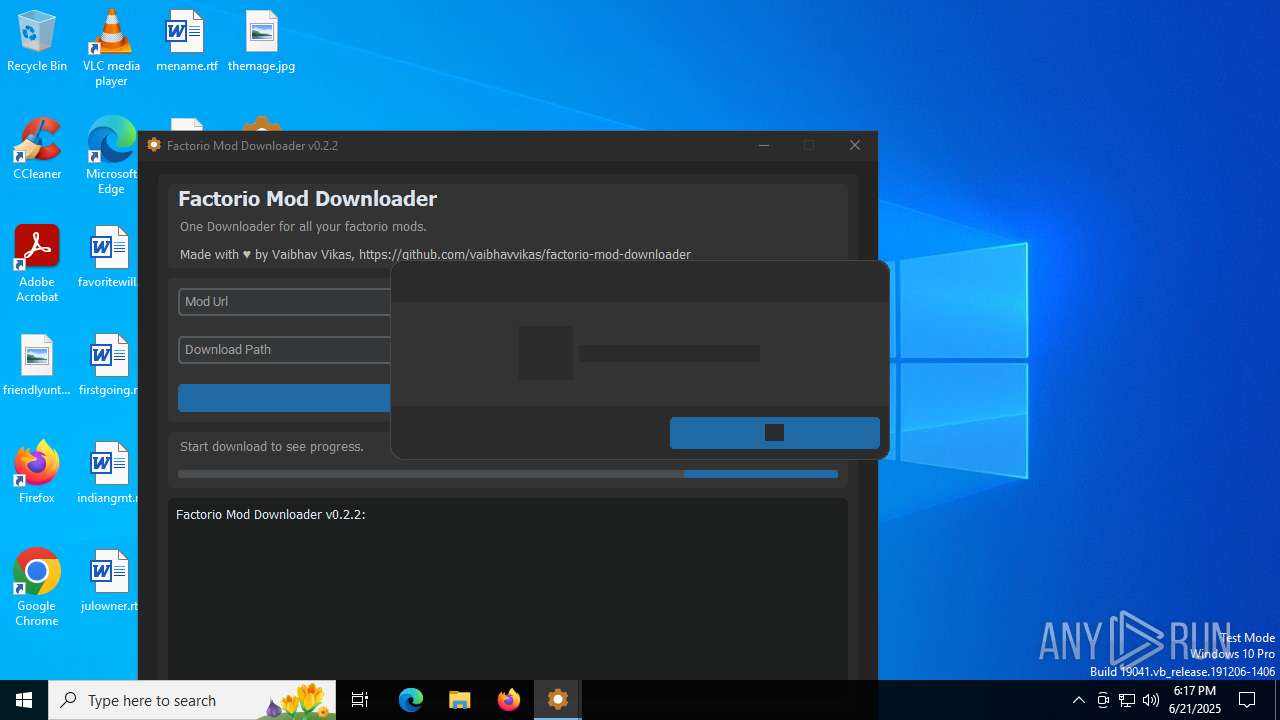Viewport: 1280px width, 720px height.
Task: Click 'Start download to see progress.' text
Action: click(x=272, y=446)
